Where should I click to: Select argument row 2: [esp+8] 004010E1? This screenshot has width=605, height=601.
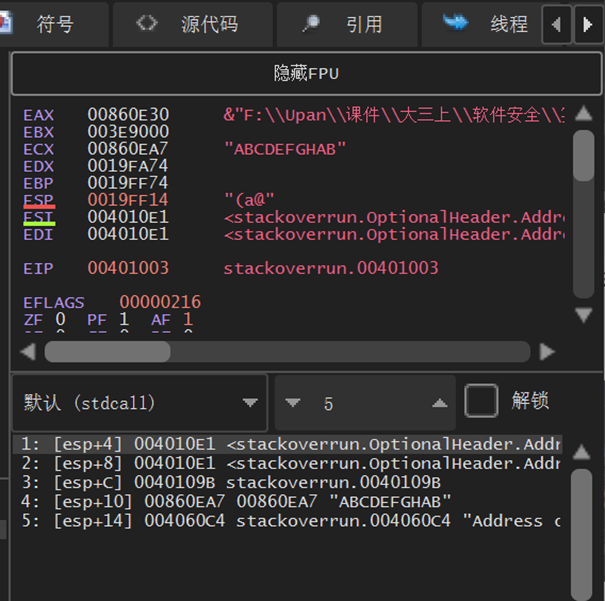(x=287, y=463)
